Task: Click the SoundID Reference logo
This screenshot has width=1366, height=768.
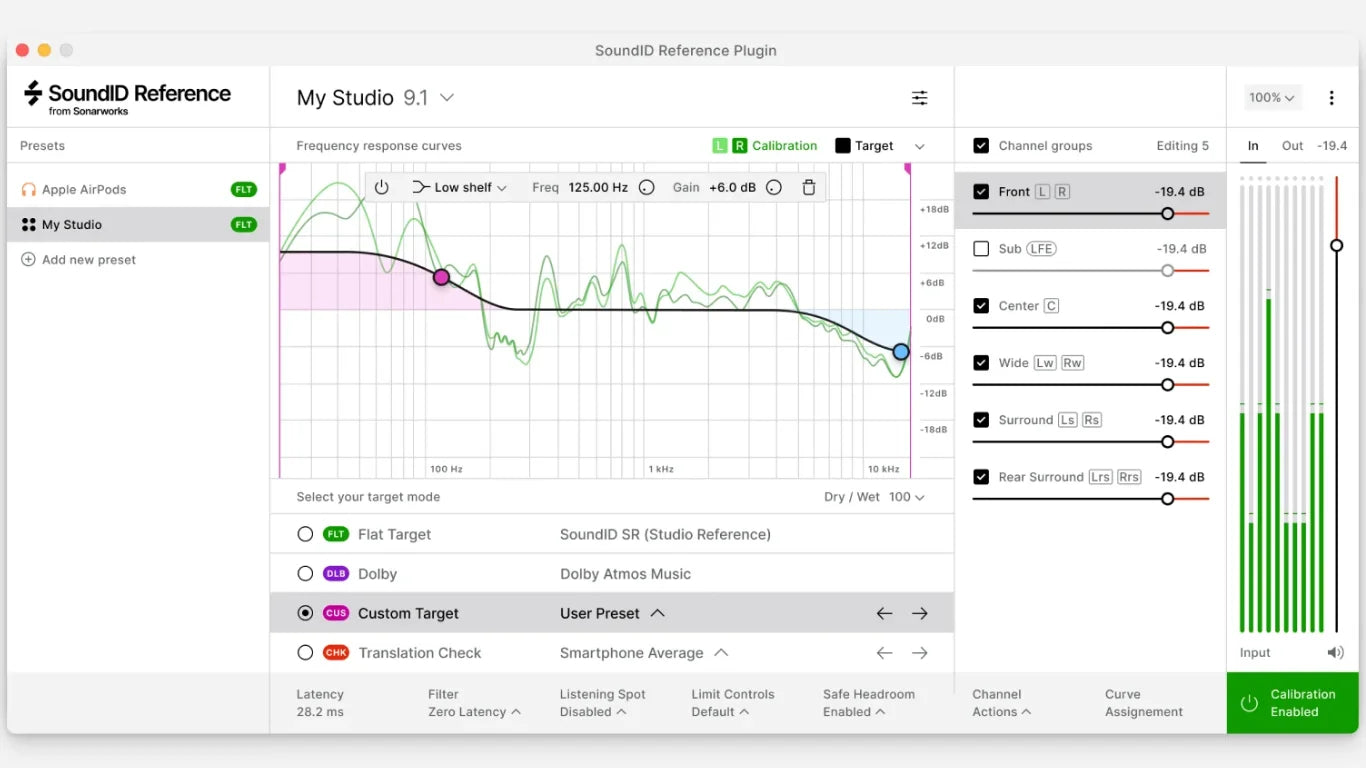Action: [127, 97]
